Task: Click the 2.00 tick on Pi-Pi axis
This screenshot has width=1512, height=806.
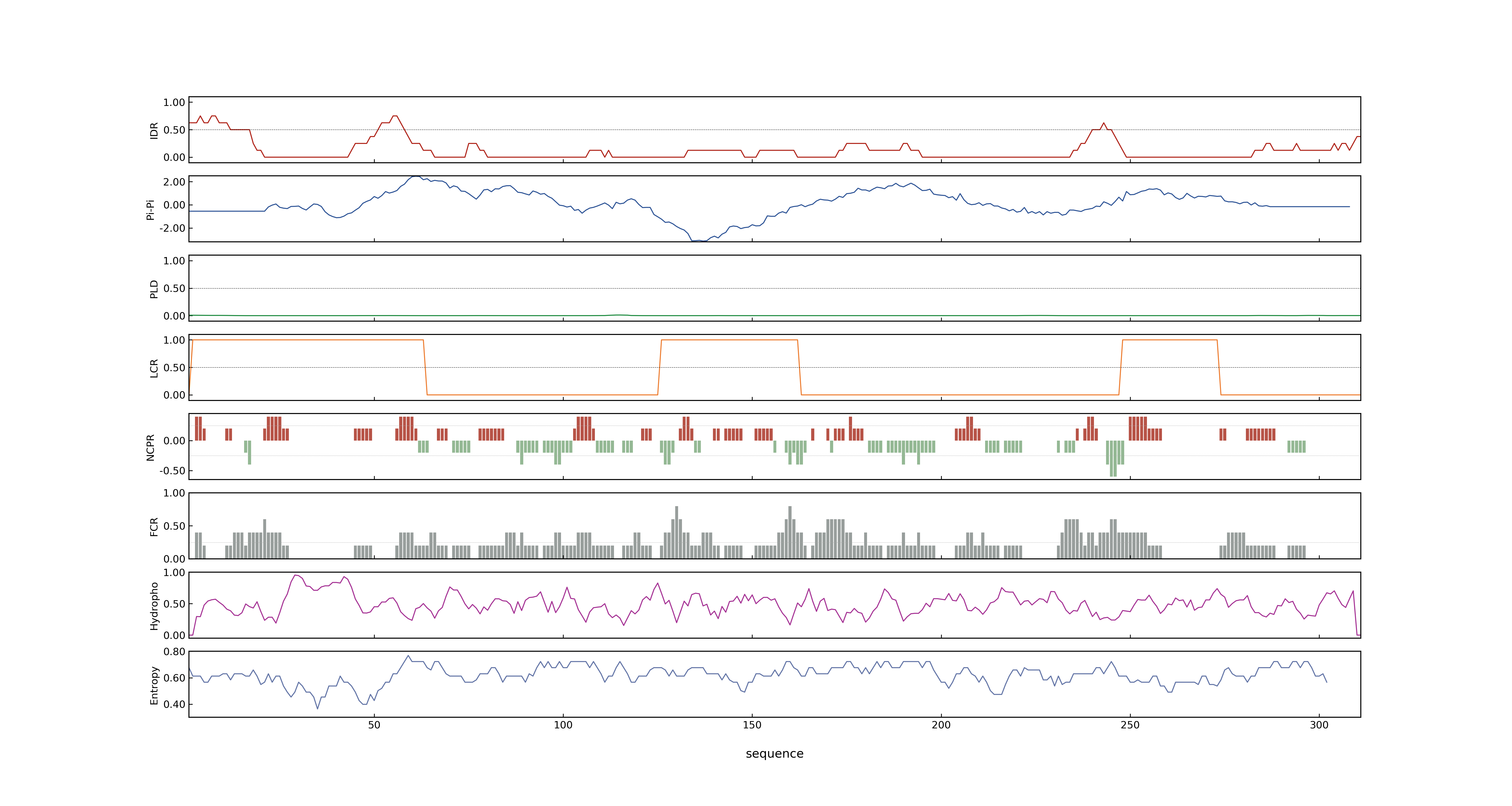Action: (x=174, y=182)
